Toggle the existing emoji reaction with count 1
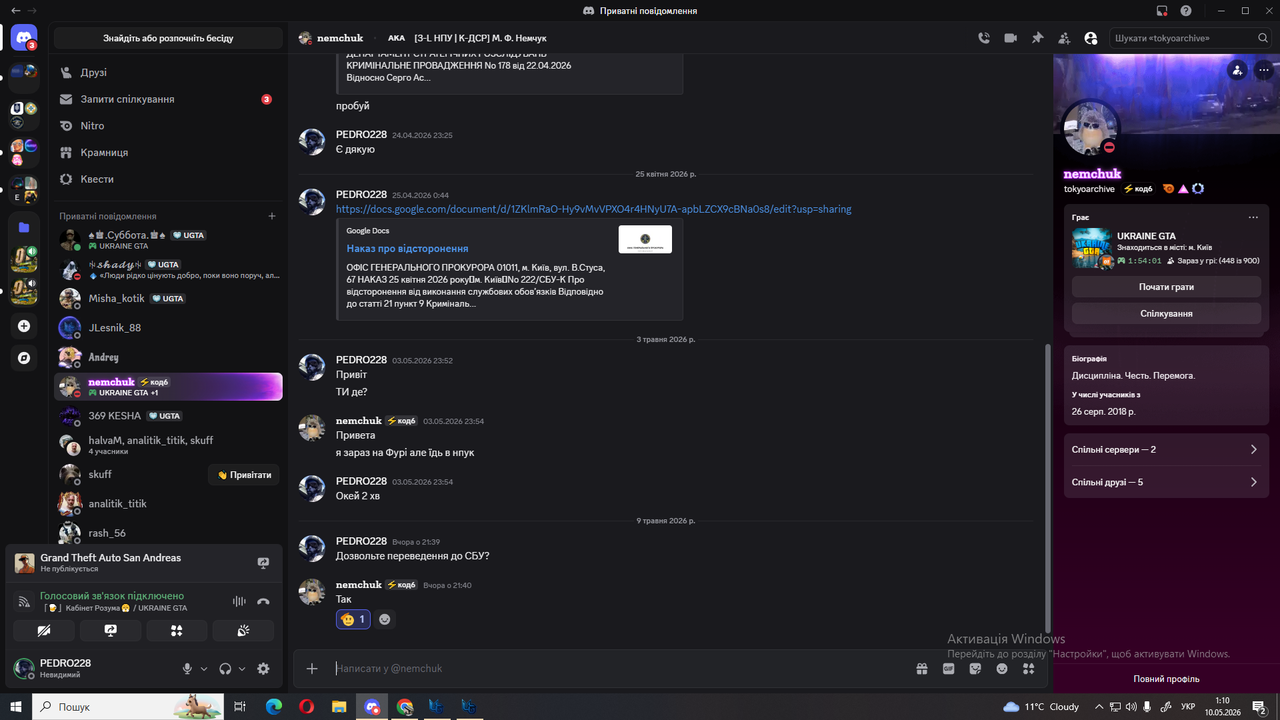Viewport: 1280px width, 720px height. (353, 619)
